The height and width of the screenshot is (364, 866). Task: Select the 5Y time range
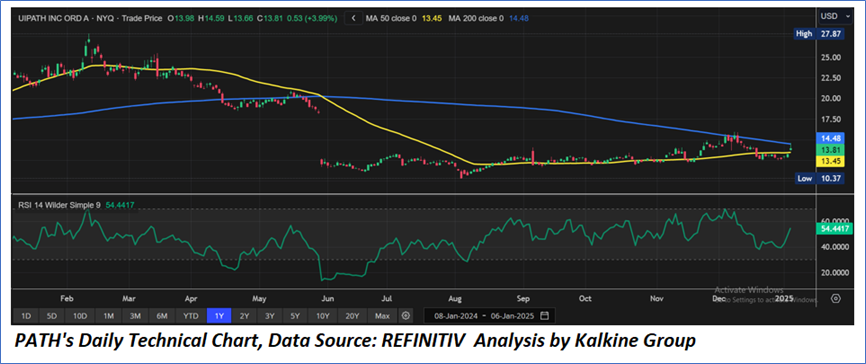pyautogui.click(x=294, y=316)
